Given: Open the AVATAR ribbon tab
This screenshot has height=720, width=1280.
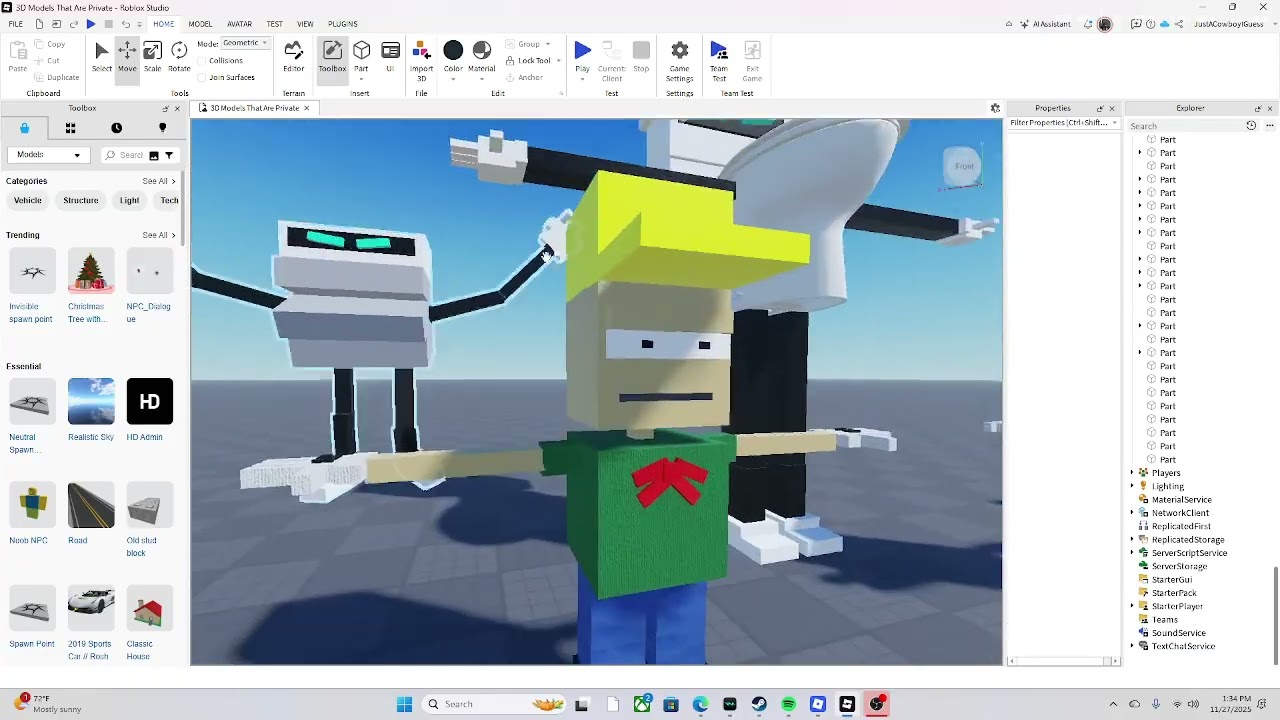Looking at the screenshot, I should (239, 24).
